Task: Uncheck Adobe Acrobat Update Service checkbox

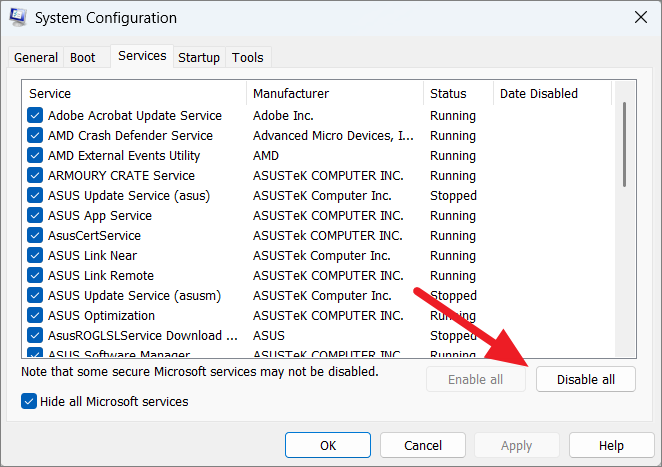Action: 35,115
